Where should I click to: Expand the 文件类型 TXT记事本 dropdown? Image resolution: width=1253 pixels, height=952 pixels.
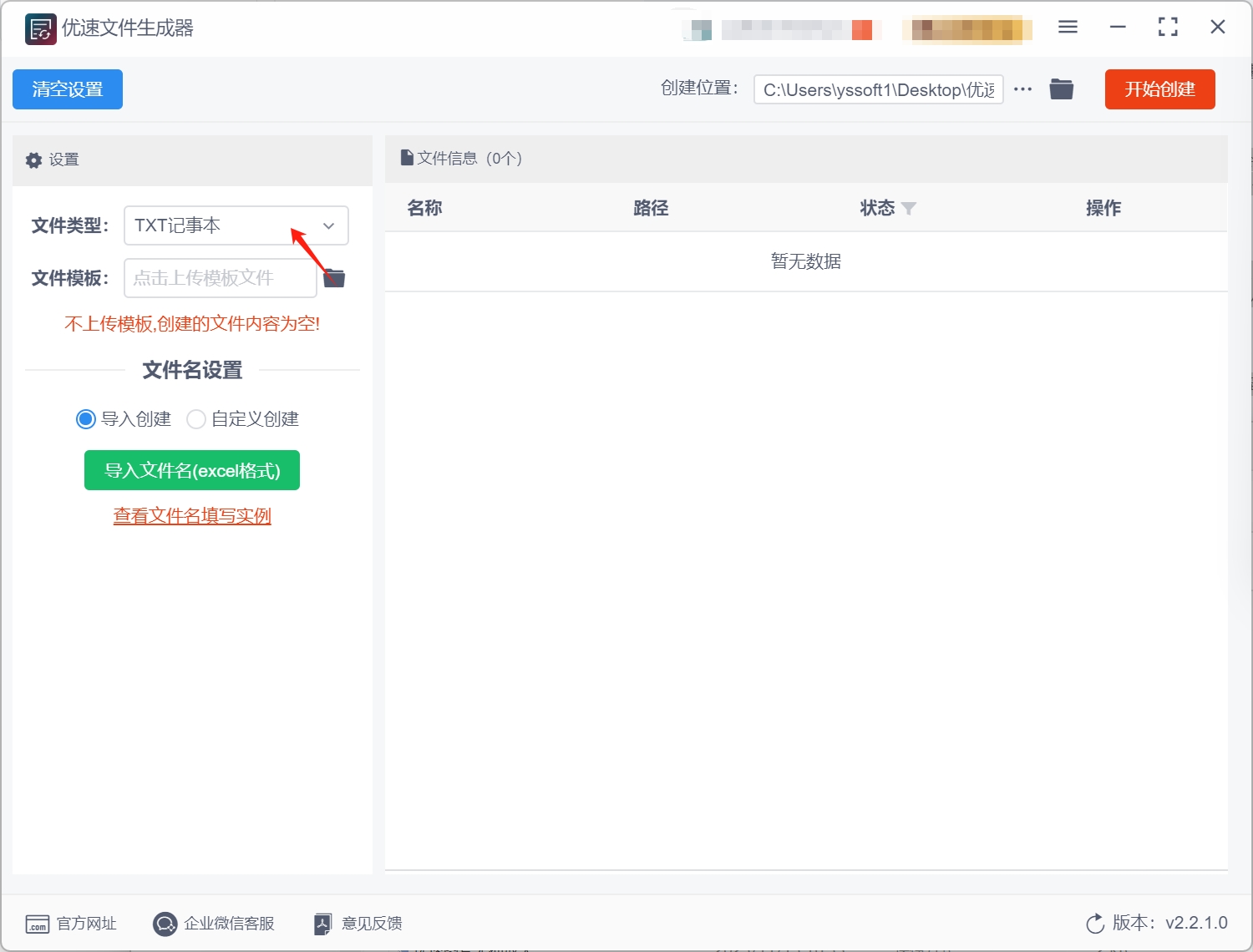tap(236, 225)
